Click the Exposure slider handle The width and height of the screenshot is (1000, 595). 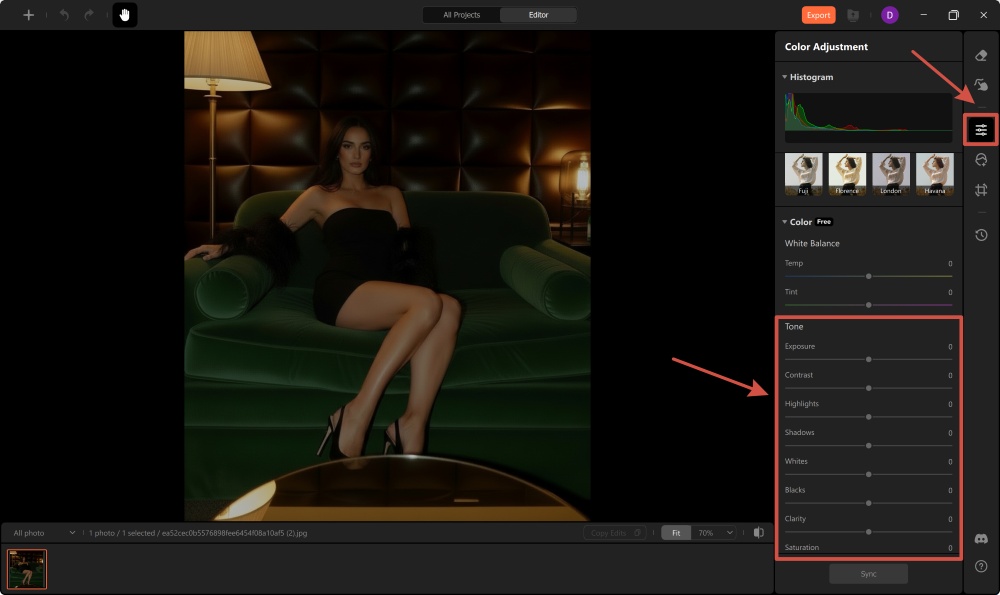pyautogui.click(x=868, y=359)
